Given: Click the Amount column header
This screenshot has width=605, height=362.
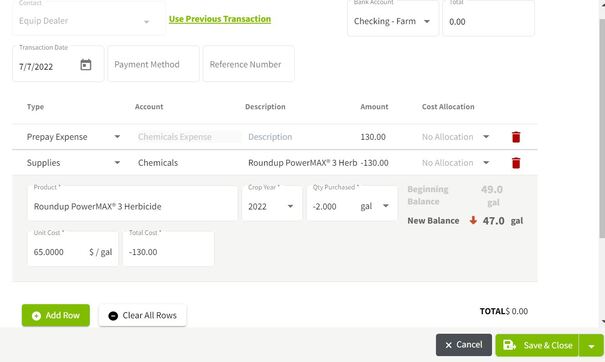Looking at the screenshot, I should (374, 107).
